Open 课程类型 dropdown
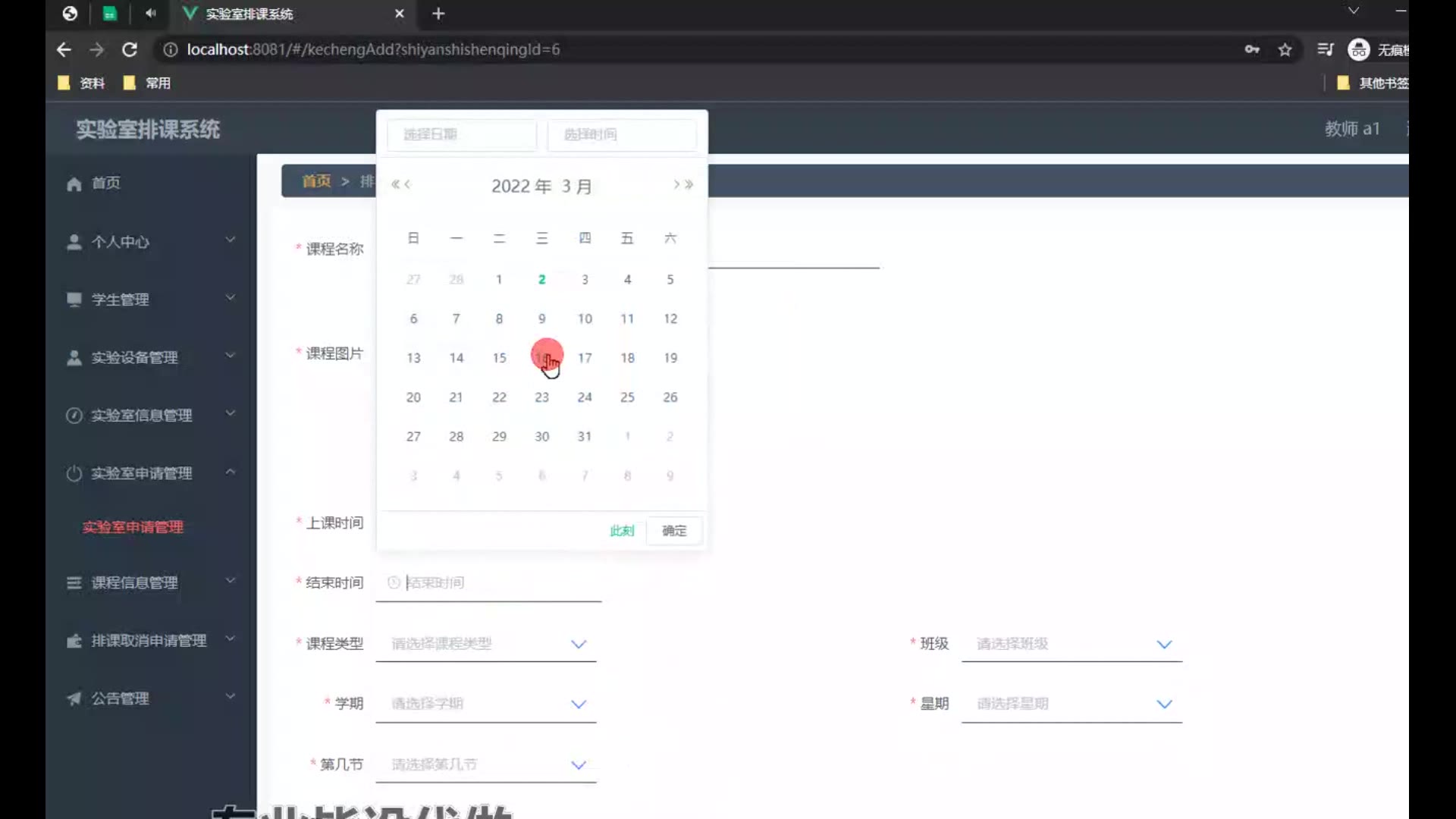Image resolution: width=1456 pixels, height=819 pixels. pos(487,644)
